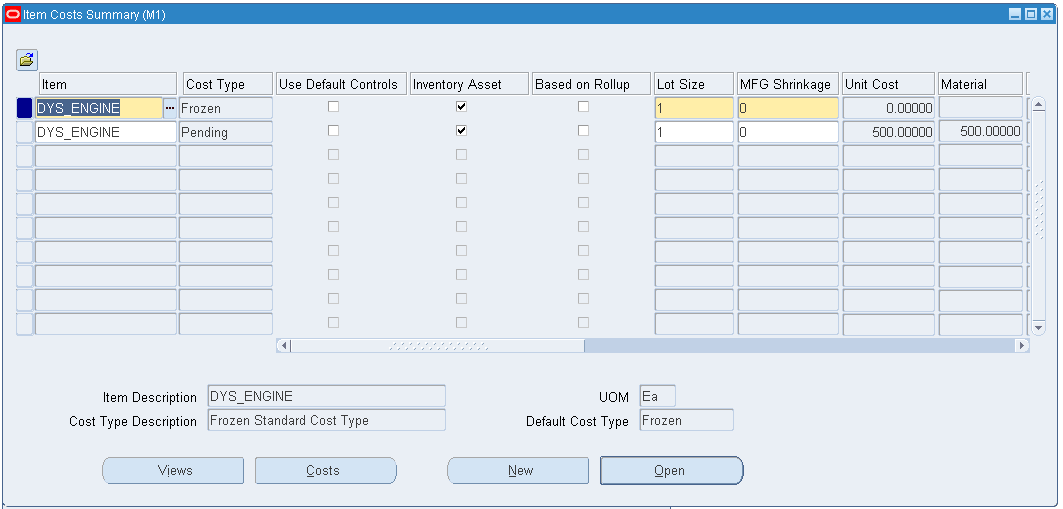Click the vertical scrollbar down arrow

click(1039, 327)
